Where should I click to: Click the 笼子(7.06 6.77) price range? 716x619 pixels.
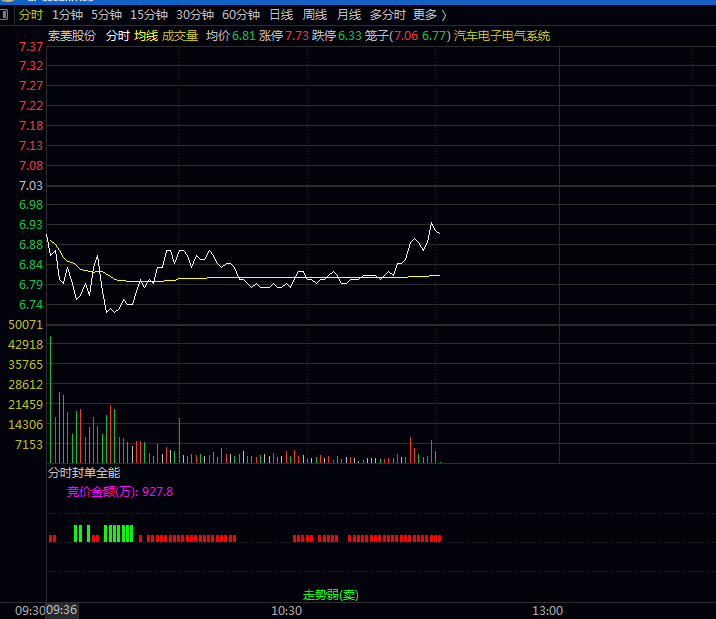pos(407,36)
